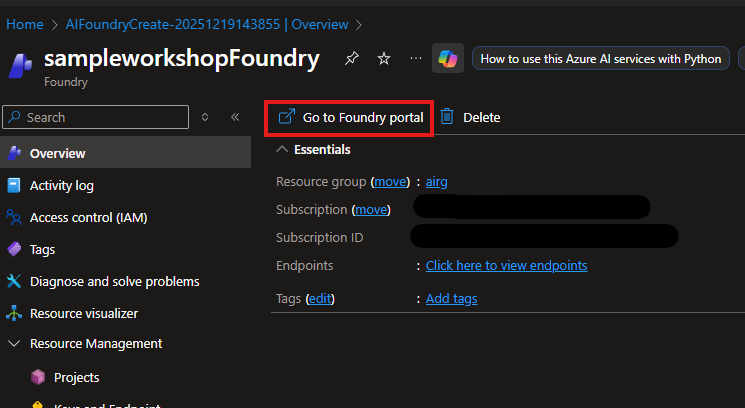The width and height of the screenshot is (745, 408).
Task: Click the sampleworkshopFoundry resource logo icon
Action: click(x=20, y=65)
